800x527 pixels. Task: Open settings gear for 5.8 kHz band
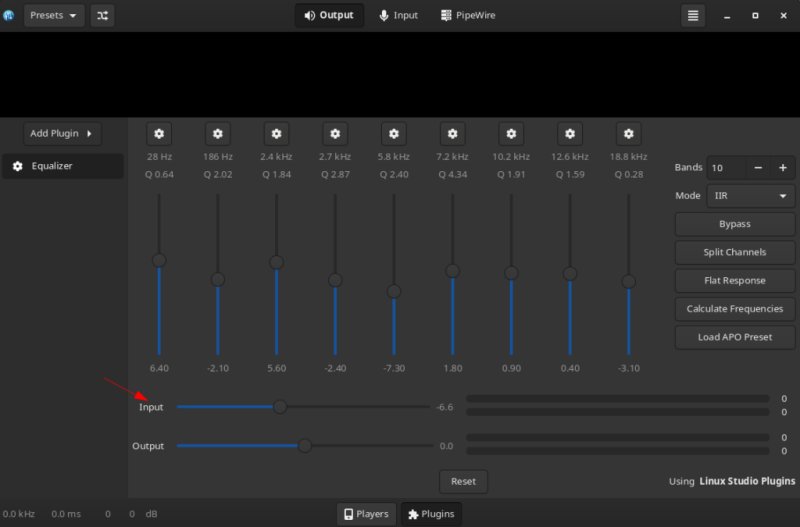(x=394, y=134)
